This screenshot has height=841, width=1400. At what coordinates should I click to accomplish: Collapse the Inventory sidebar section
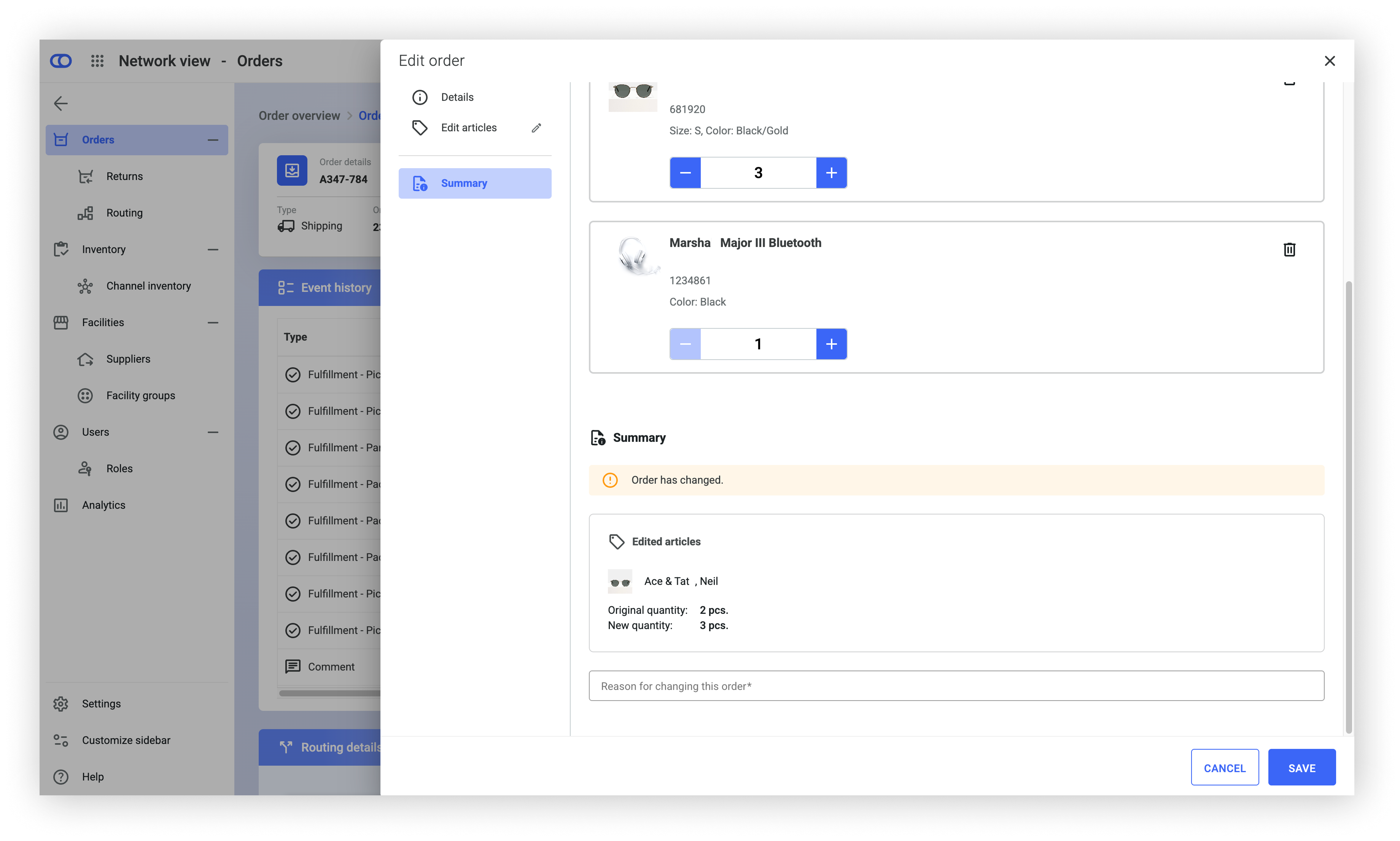click(x=213, y=249)
